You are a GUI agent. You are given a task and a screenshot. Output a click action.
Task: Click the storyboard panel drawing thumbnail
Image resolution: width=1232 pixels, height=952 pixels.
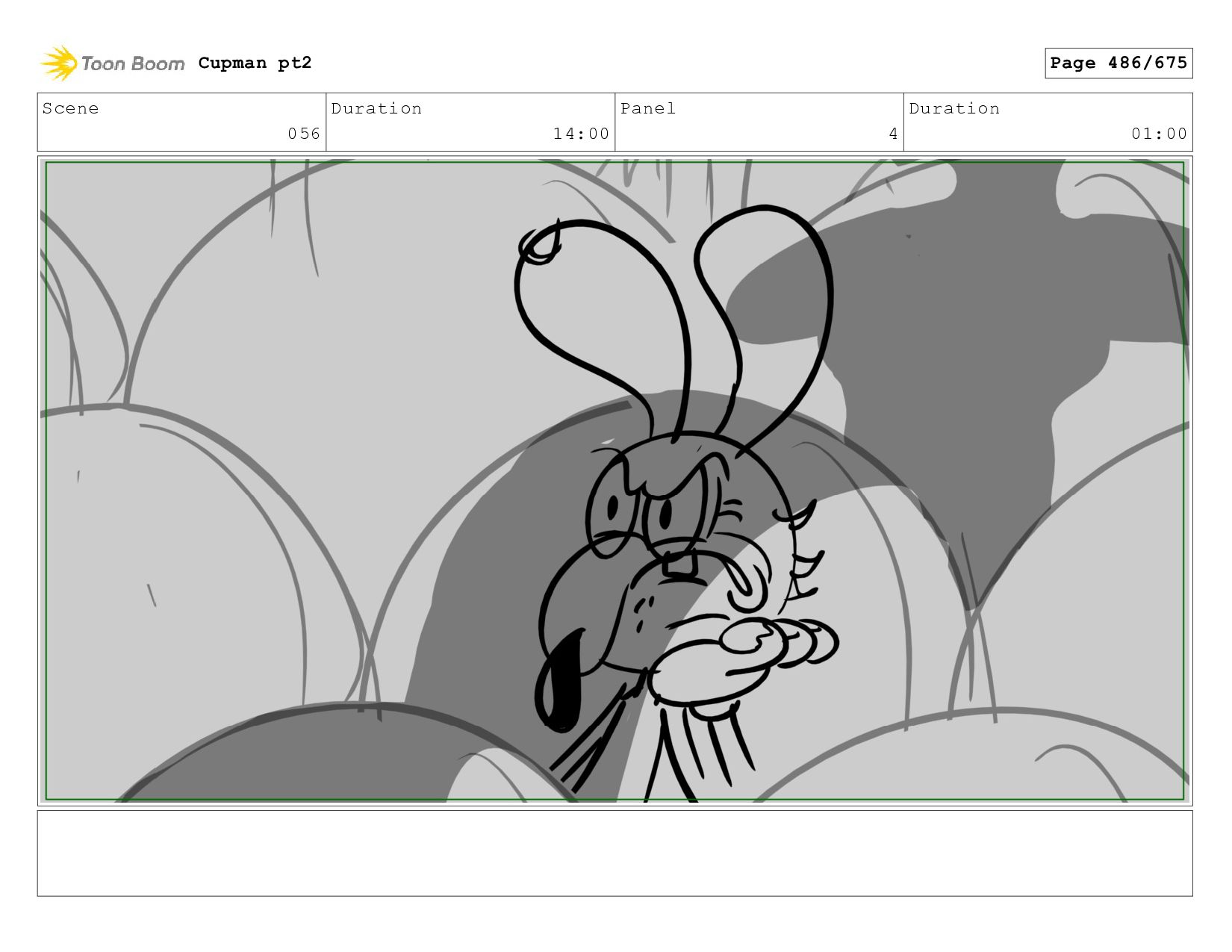pos(615,481)
